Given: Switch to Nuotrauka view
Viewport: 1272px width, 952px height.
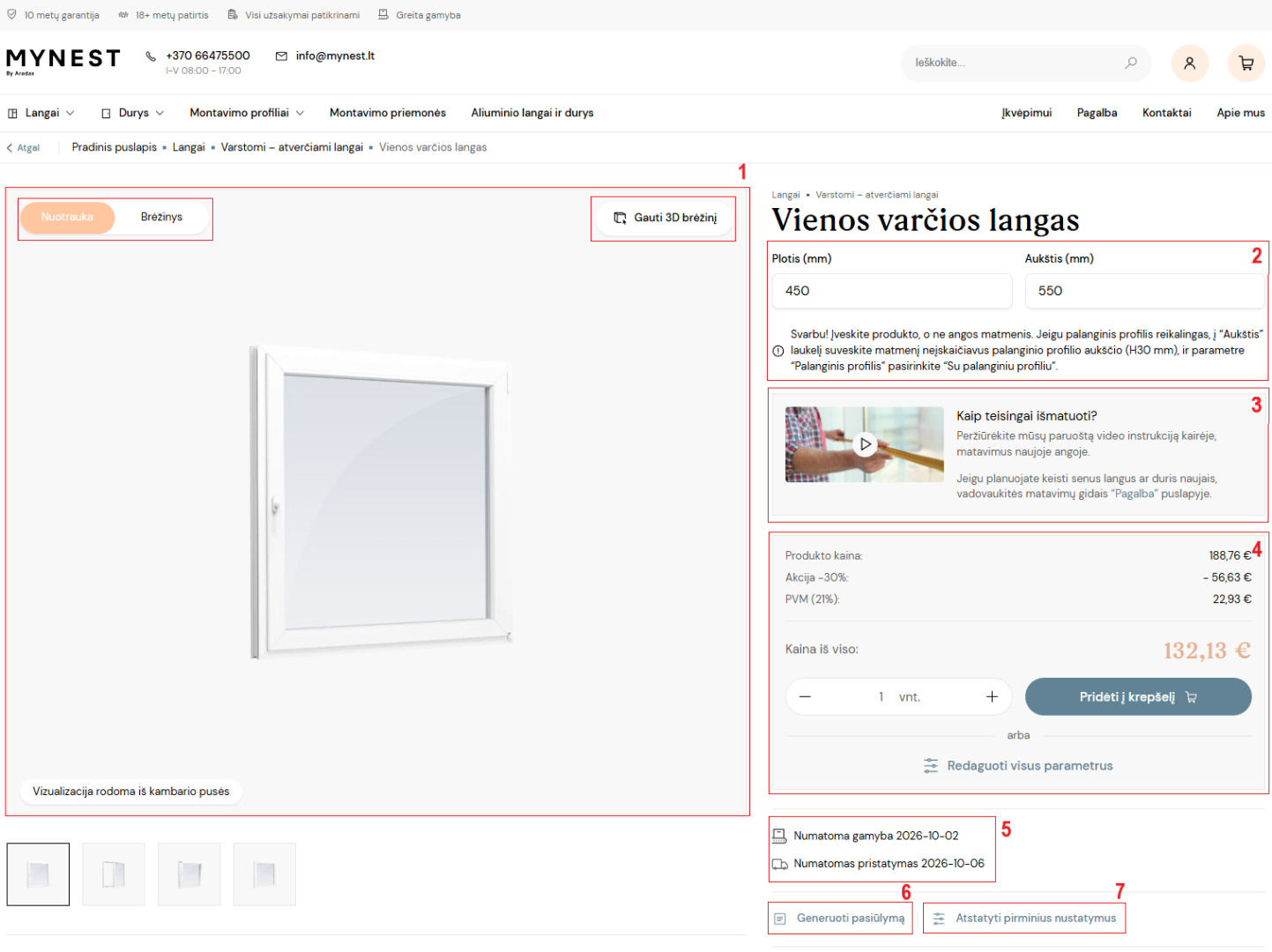Looking at the screenshot, I should 67,218.
